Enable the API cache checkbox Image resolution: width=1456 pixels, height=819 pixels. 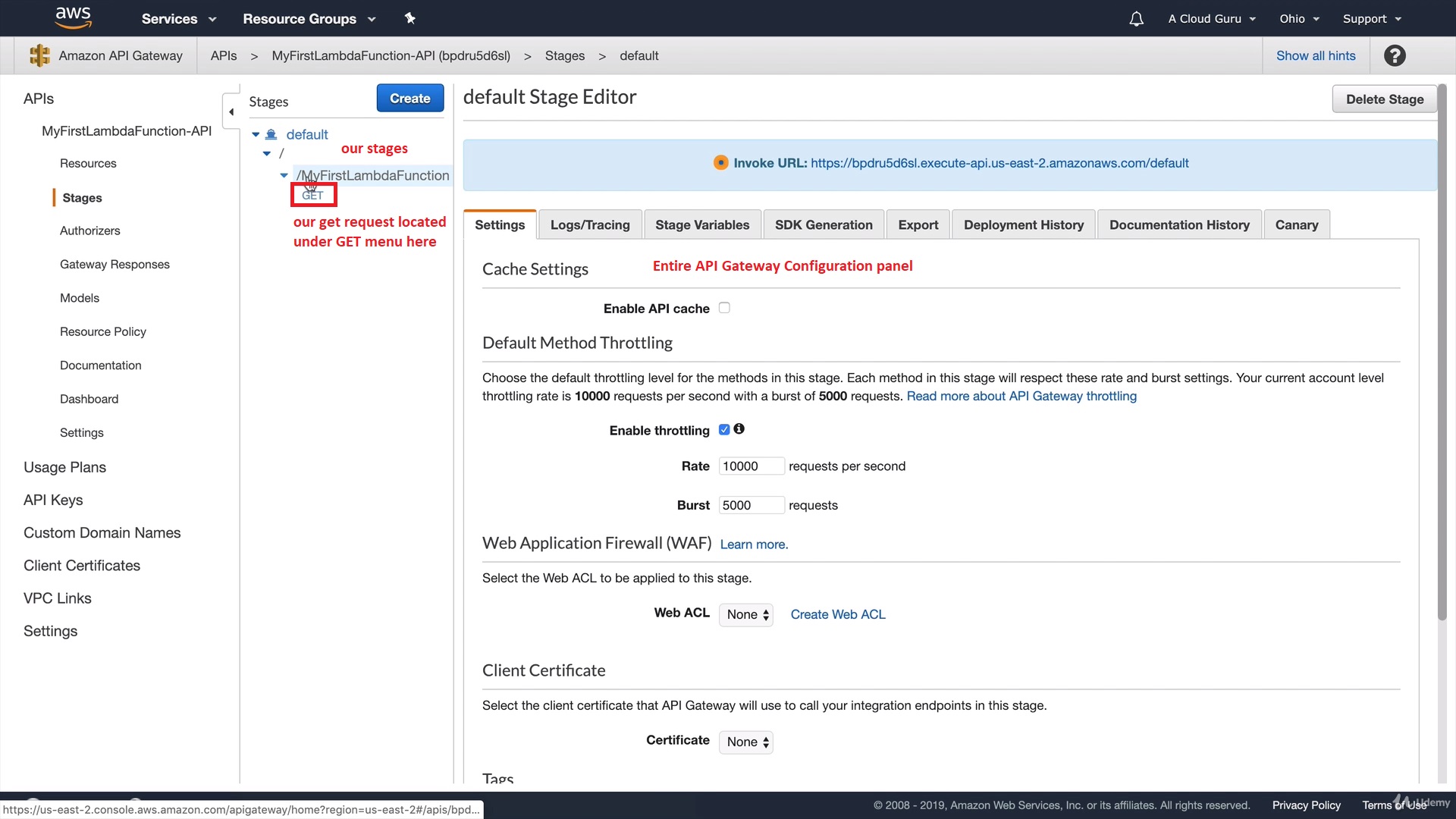point(724,308)
